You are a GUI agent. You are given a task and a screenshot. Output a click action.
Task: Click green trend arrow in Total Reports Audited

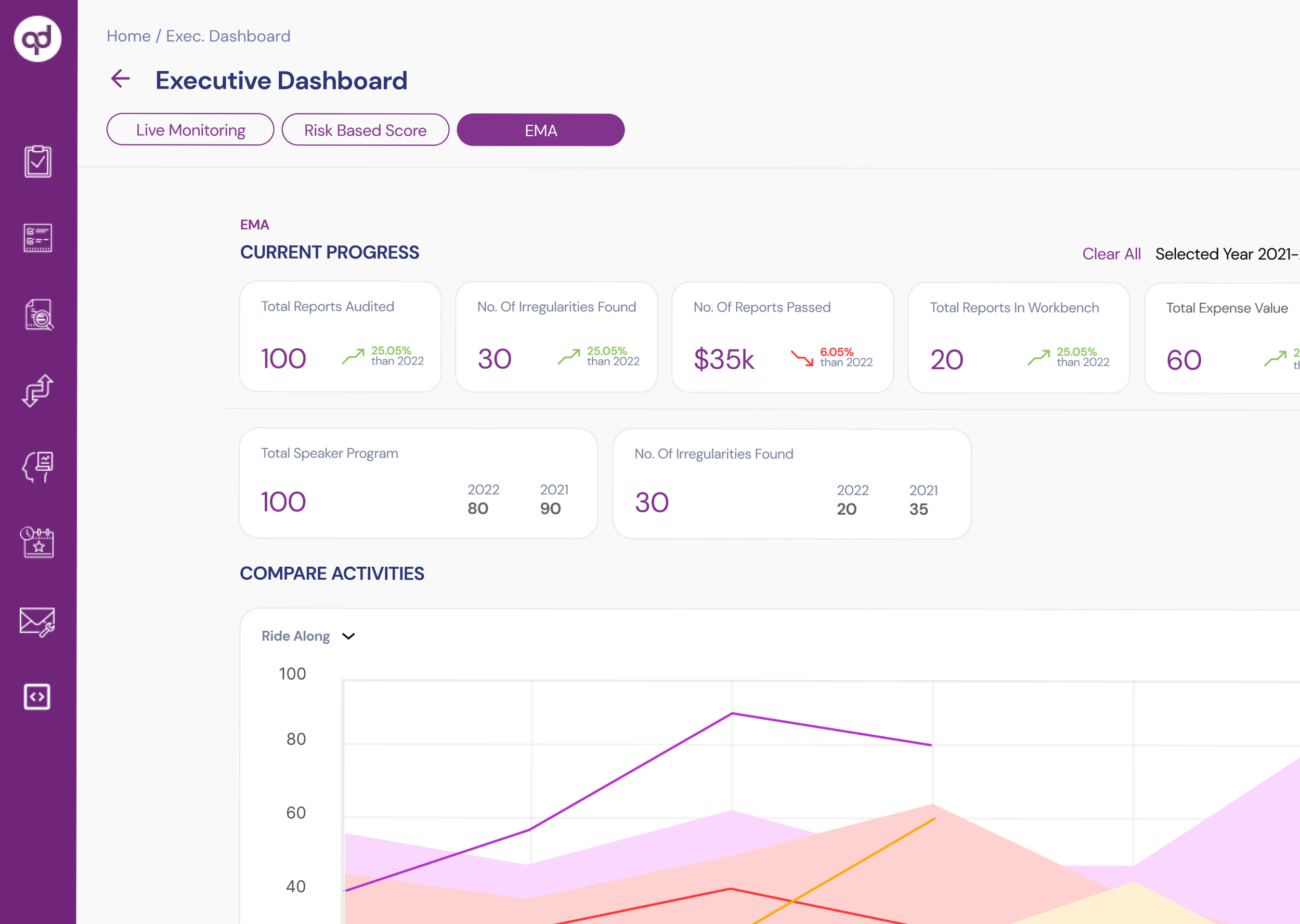pos(353,357)
